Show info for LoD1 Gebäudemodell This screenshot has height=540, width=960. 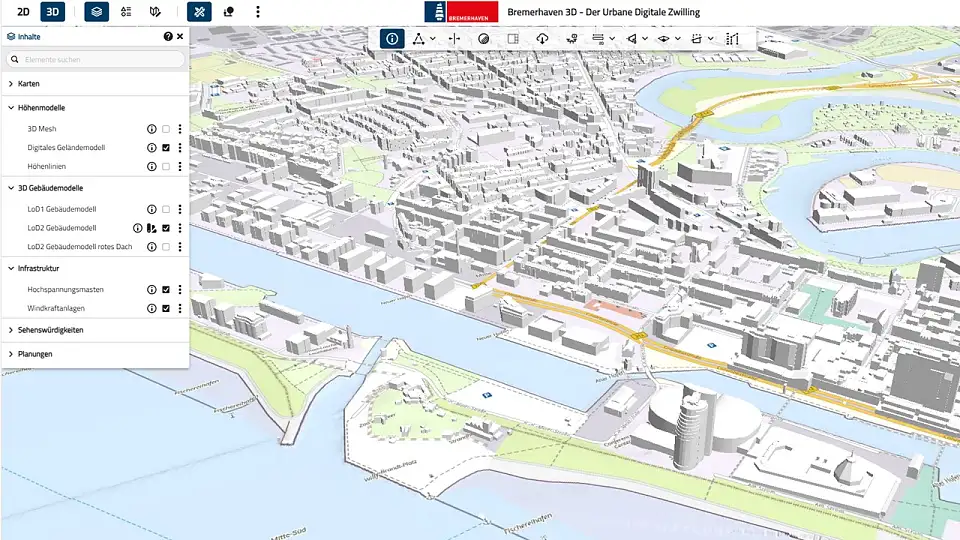click(151, 209)
